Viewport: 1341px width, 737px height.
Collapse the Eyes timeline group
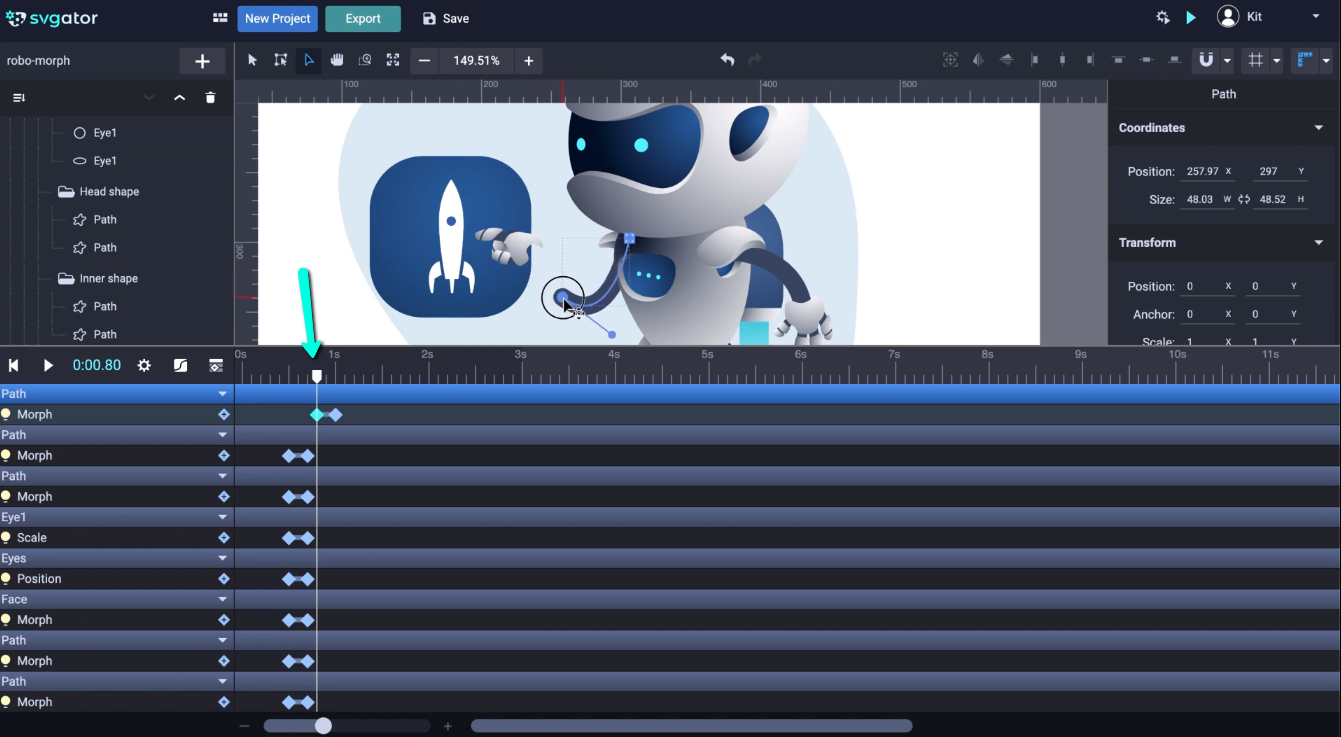click(223, 558)
